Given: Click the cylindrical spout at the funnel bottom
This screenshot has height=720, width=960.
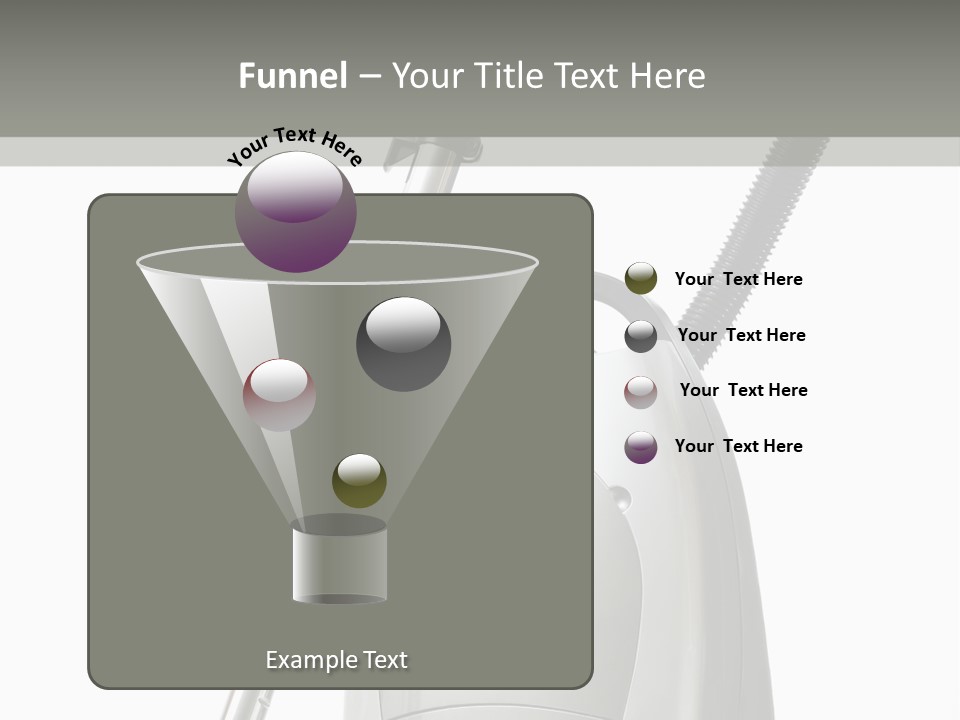Looking at the screenshot, I should [x=339, y=562].
